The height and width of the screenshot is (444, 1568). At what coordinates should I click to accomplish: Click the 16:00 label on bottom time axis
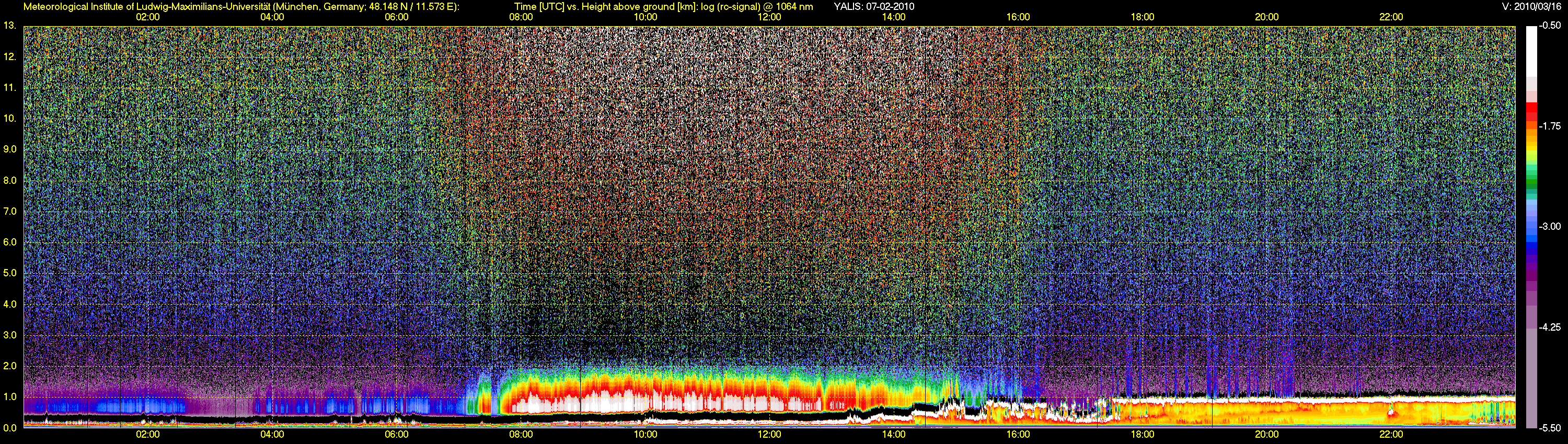[x=1018, y=434]
